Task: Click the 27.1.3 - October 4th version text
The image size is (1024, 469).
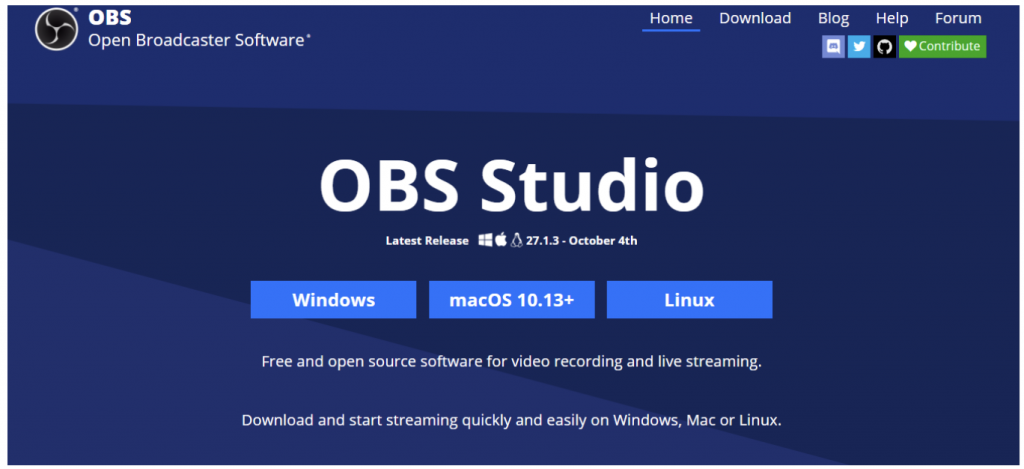Action: point(581,240)
